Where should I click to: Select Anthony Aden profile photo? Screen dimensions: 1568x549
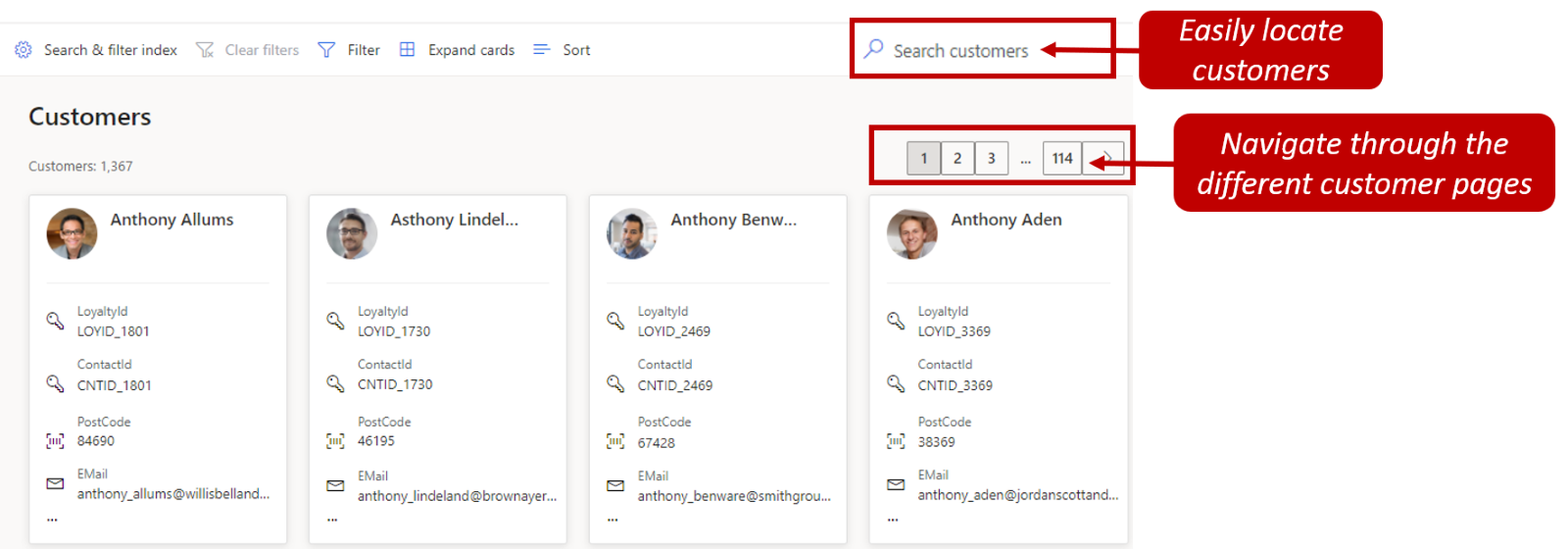(x=912, y=233)
